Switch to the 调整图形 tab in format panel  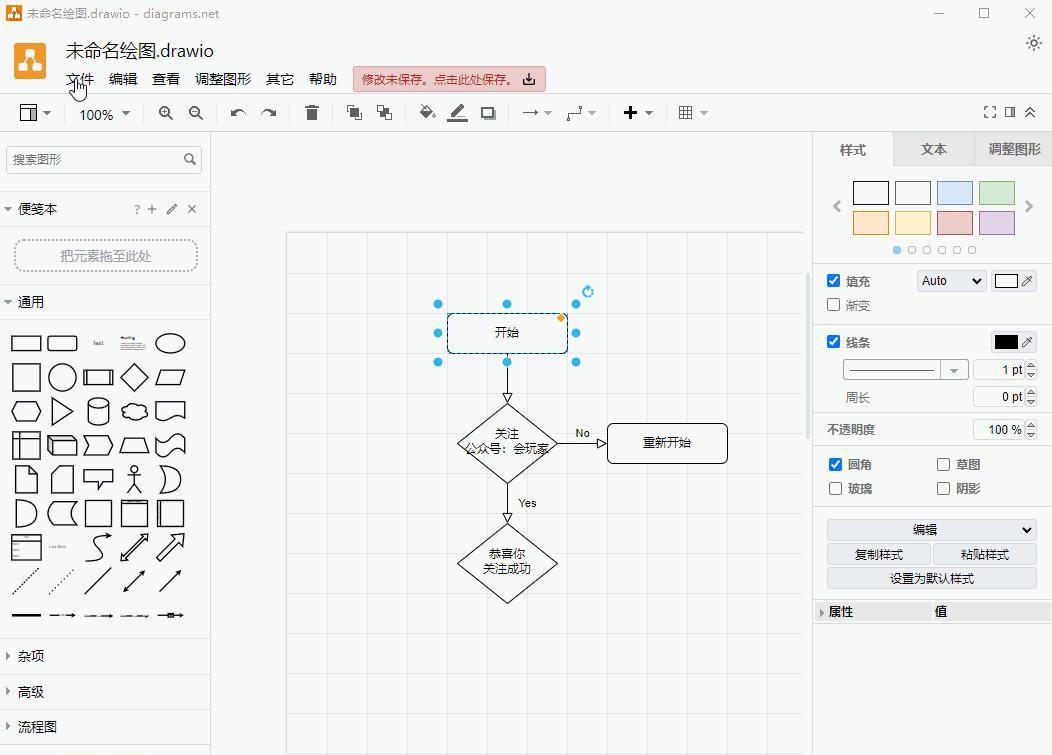click(x=1014, y=149)
